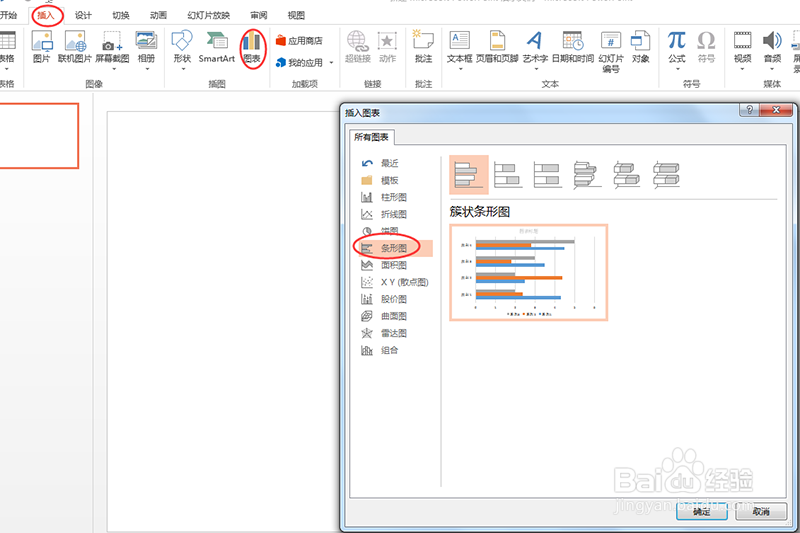Insert a 视频 video
Viewport: 800px width, 533px height.
[742, 47]
